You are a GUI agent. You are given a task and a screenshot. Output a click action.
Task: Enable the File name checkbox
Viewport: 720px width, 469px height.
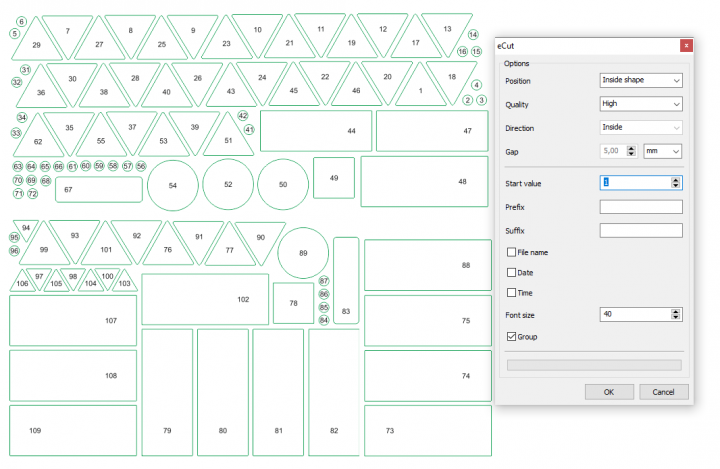point(513,252)
